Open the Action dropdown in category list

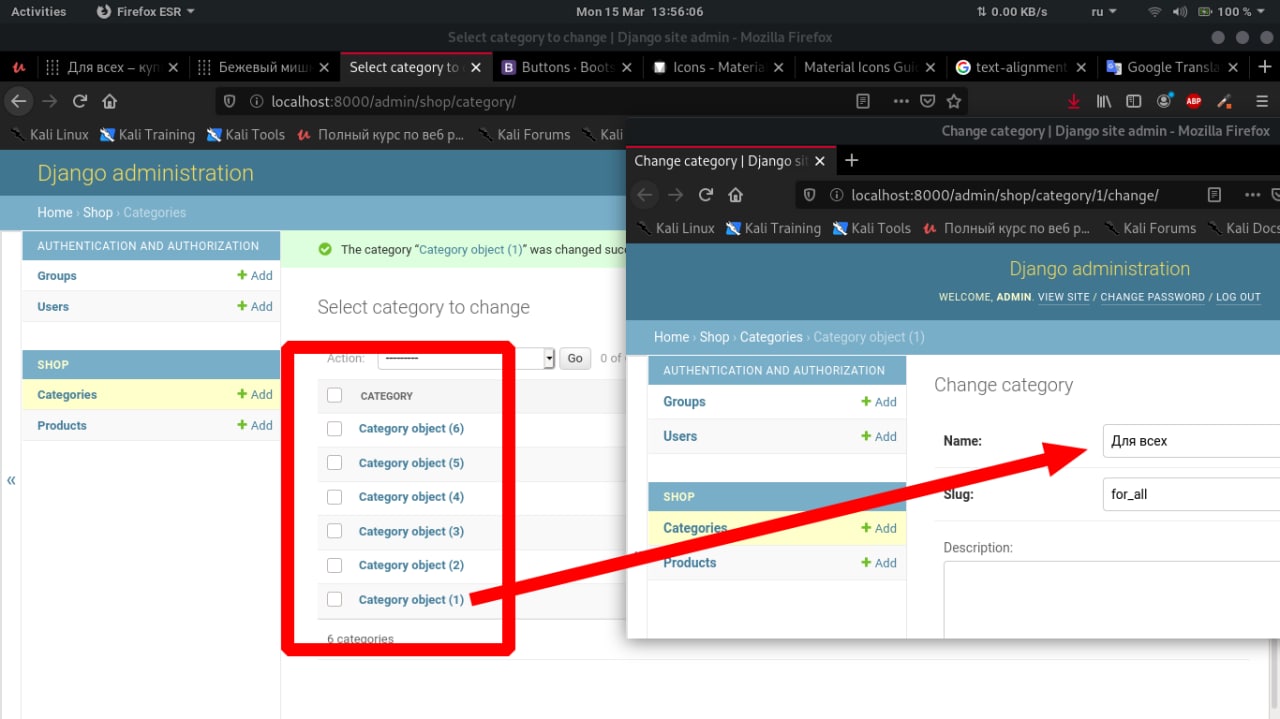[x=466, y=358]
